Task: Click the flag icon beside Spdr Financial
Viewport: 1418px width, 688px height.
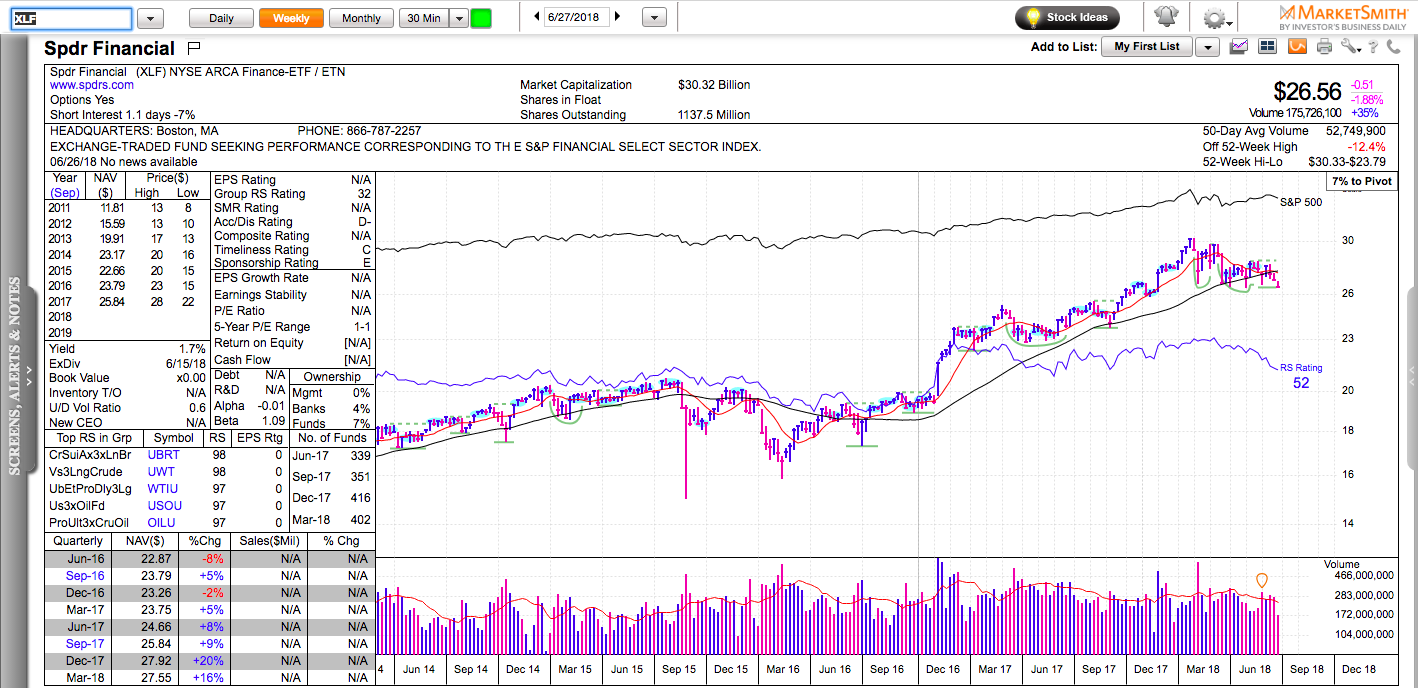Action: click(x=195, y=47)
